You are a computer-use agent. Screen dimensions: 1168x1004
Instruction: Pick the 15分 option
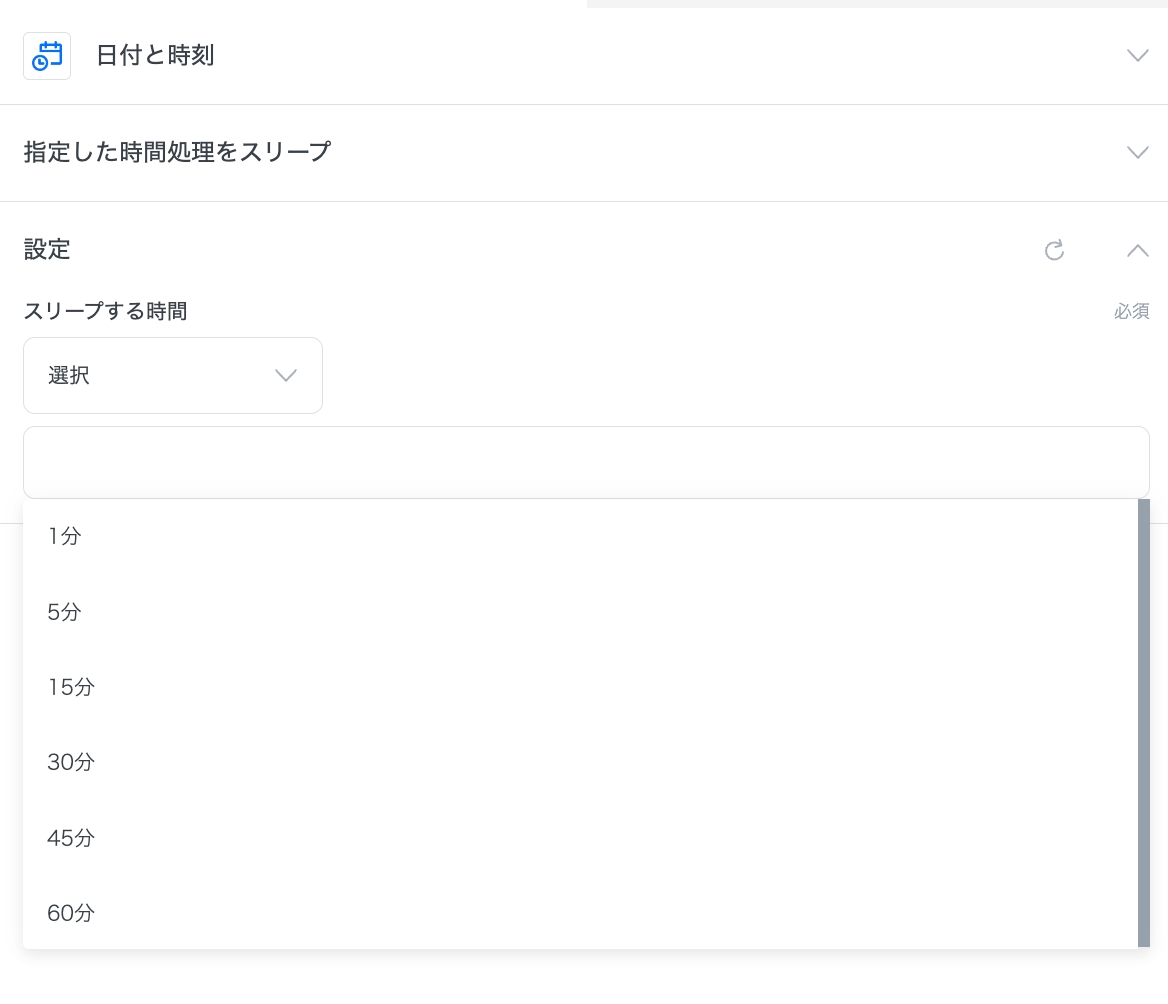click(x=70, y=687)
